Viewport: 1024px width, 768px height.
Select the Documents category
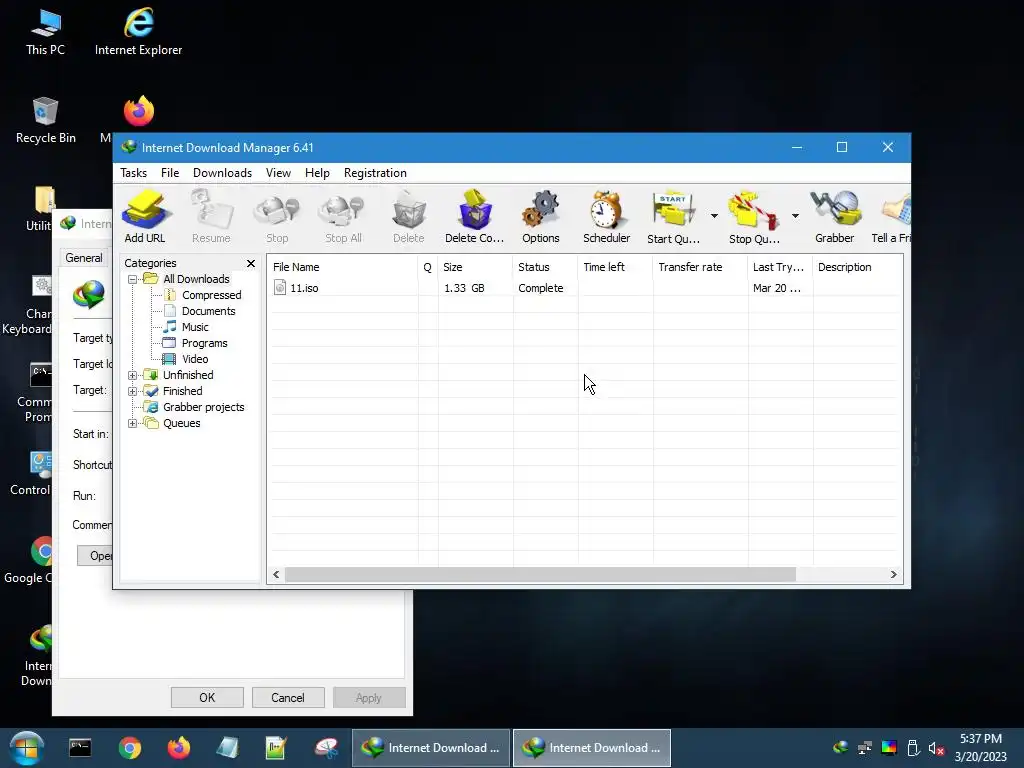point(208,311)
